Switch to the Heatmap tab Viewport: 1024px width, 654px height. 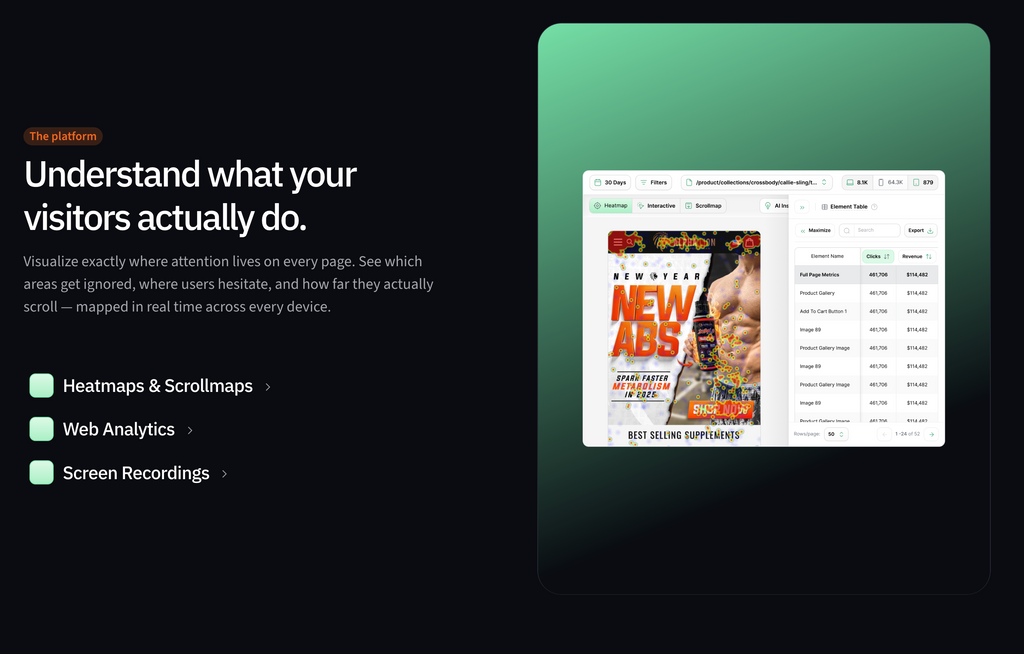tap(611, 206)
